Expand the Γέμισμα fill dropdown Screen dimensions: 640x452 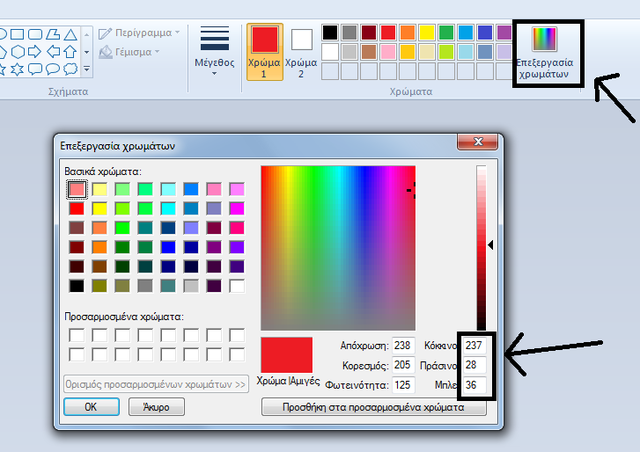[157, 52]
